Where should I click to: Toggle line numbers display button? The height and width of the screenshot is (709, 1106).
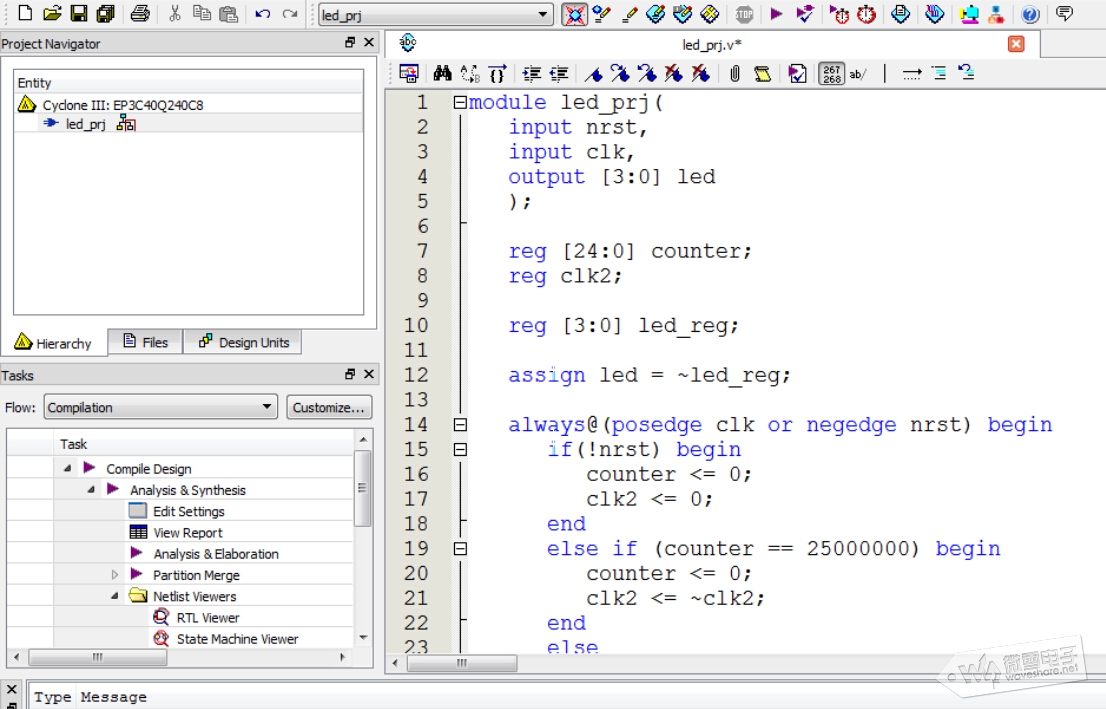[832, 73]
